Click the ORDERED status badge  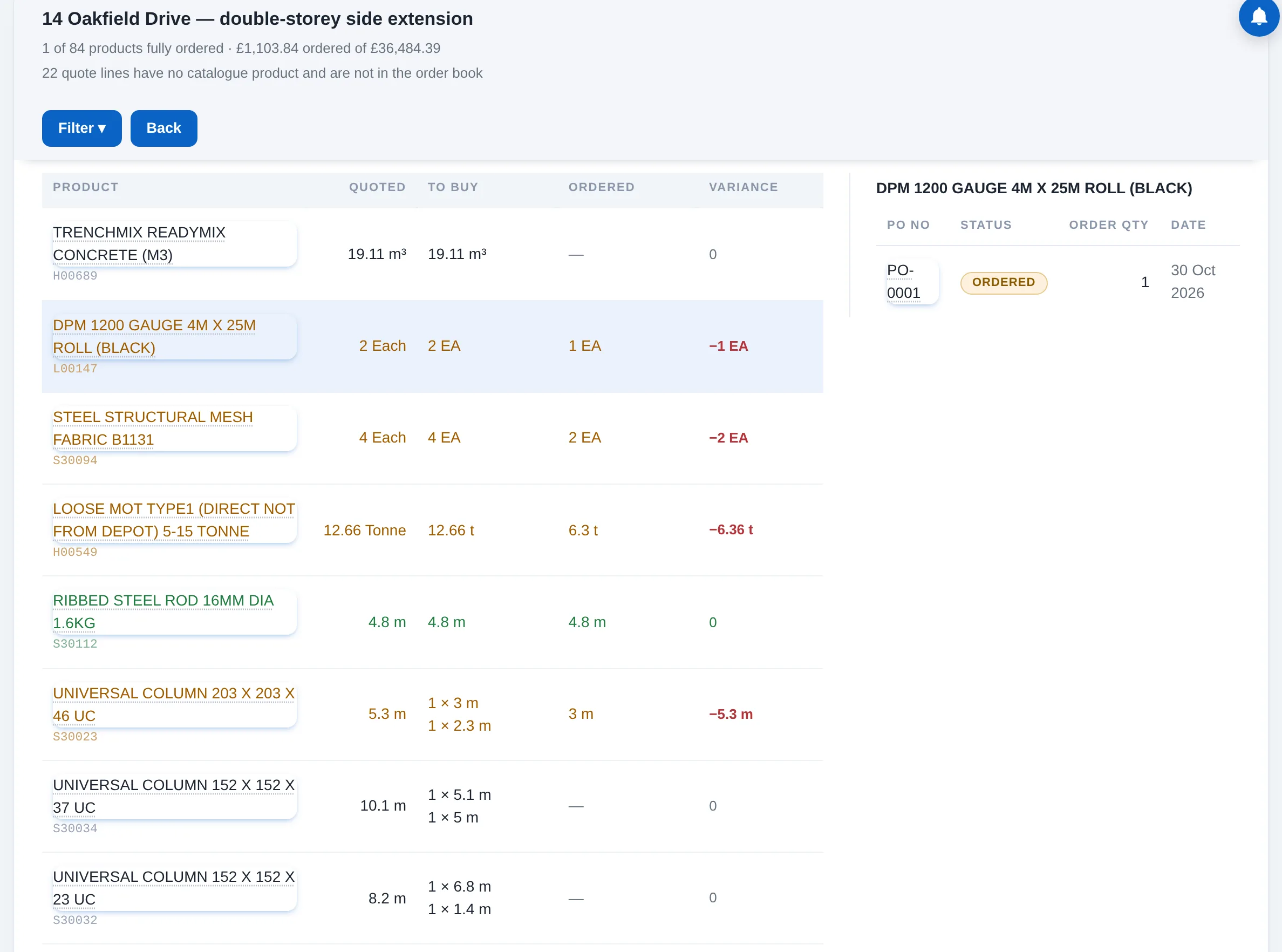(x=1003, y=282)
